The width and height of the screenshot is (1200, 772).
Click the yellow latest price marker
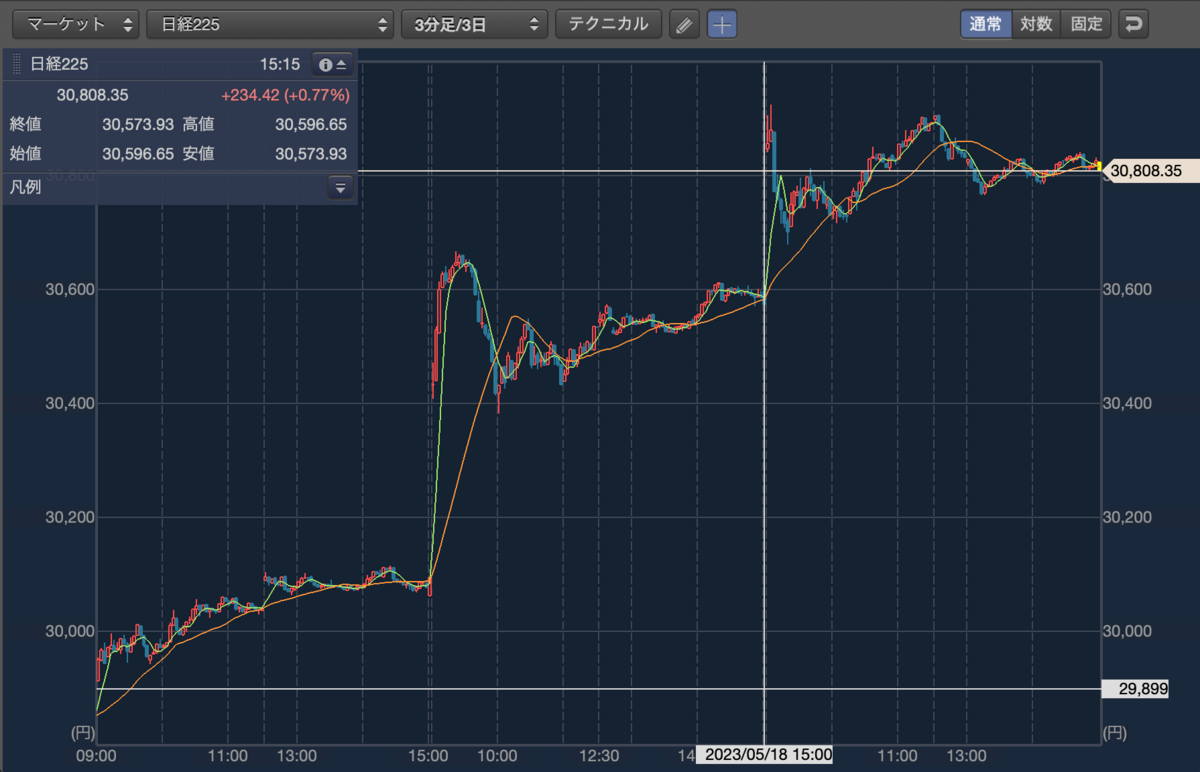pos(1099,167)
